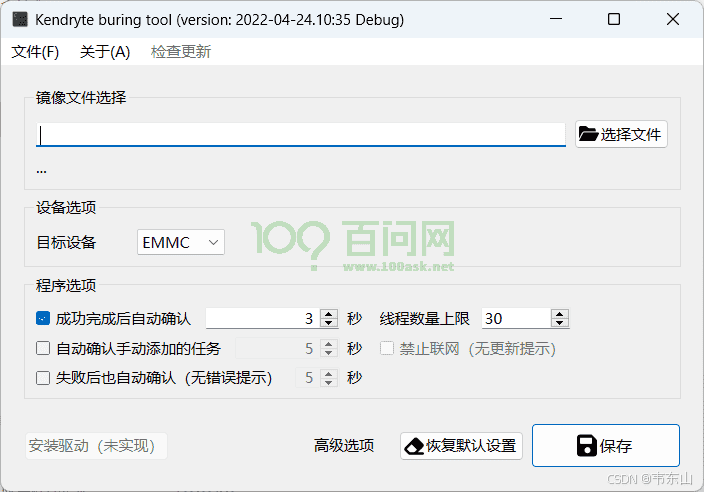The height and width of the screenshot is (492, 704).
Task: Increase the 线程数量上限 value
Action: click(x=559, y=314)
